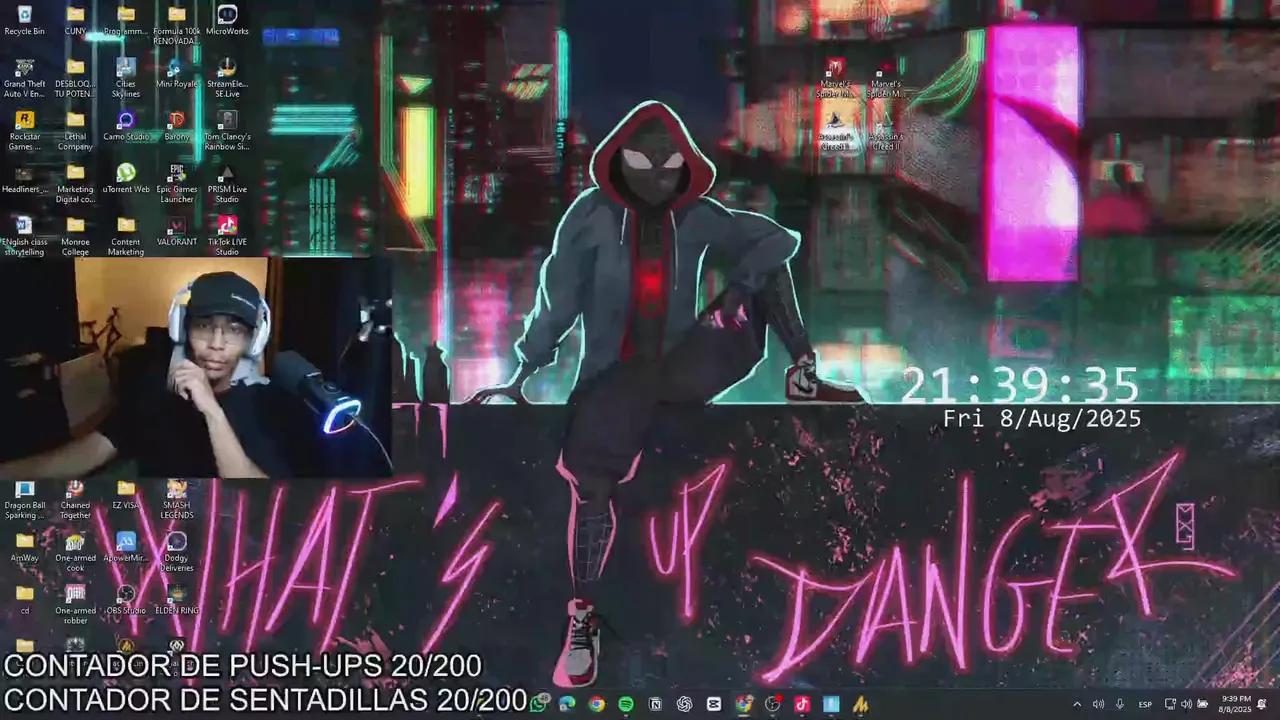Open Spotify from the taskbar
This screenshot has height=720, width=1280.
tap(626, 704)
